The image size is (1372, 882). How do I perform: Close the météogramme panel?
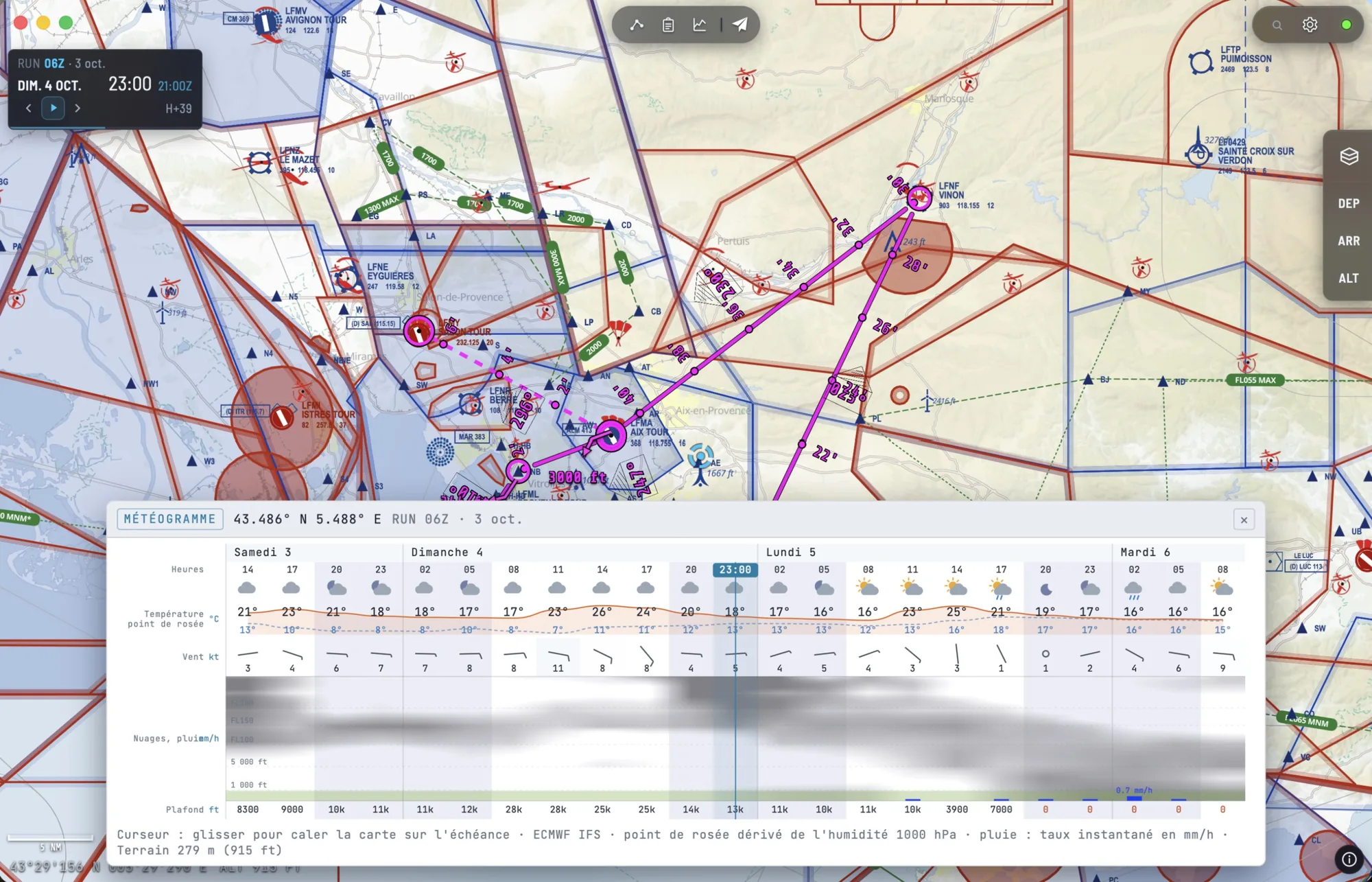1244,520
